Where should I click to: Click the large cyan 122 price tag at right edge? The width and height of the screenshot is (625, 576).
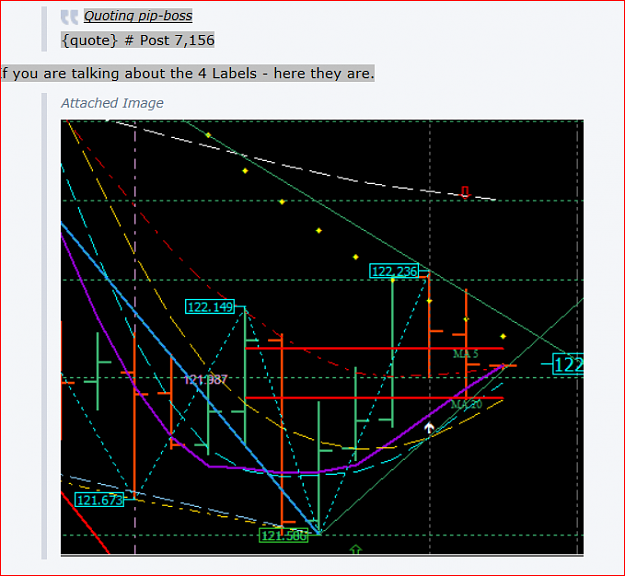click(568, 364)
